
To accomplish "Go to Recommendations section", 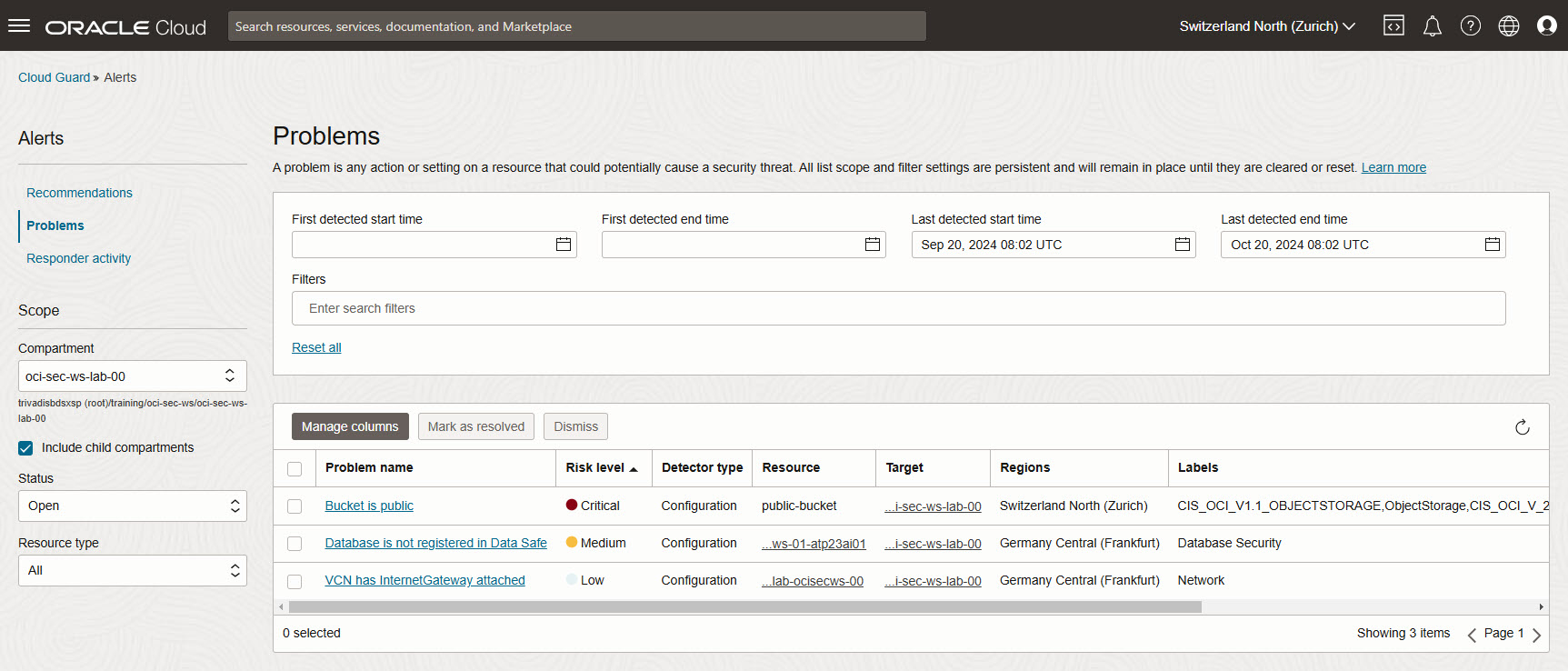I will (79, 193).
